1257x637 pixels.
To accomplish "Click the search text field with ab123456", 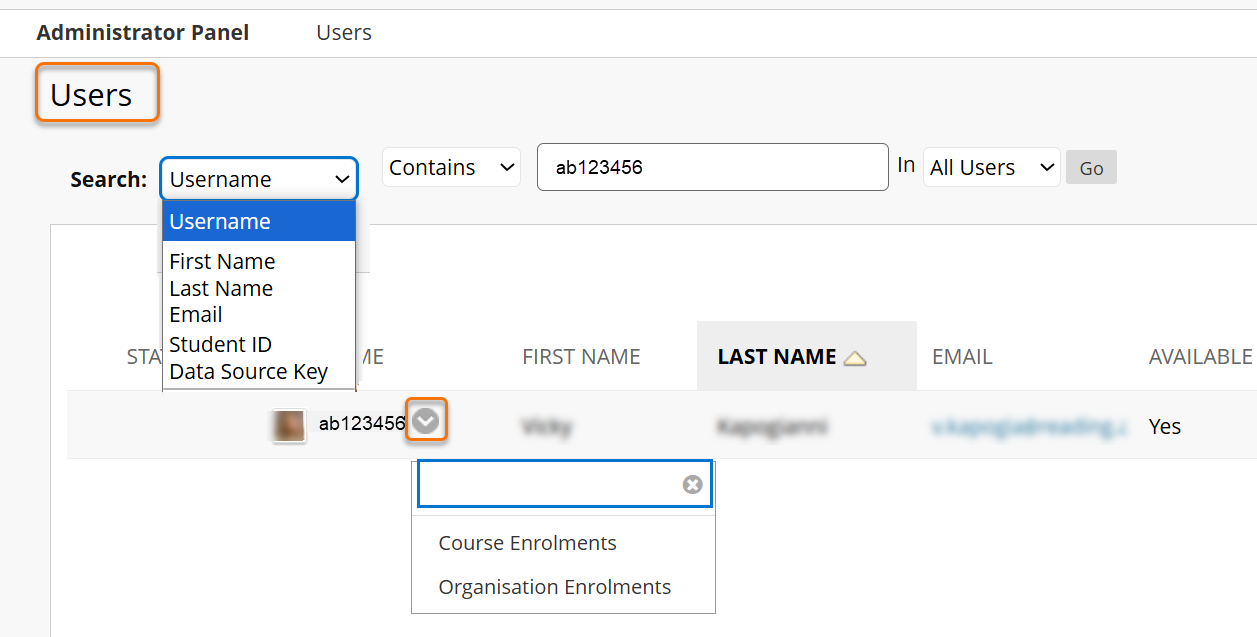I will tap(712, 167).
